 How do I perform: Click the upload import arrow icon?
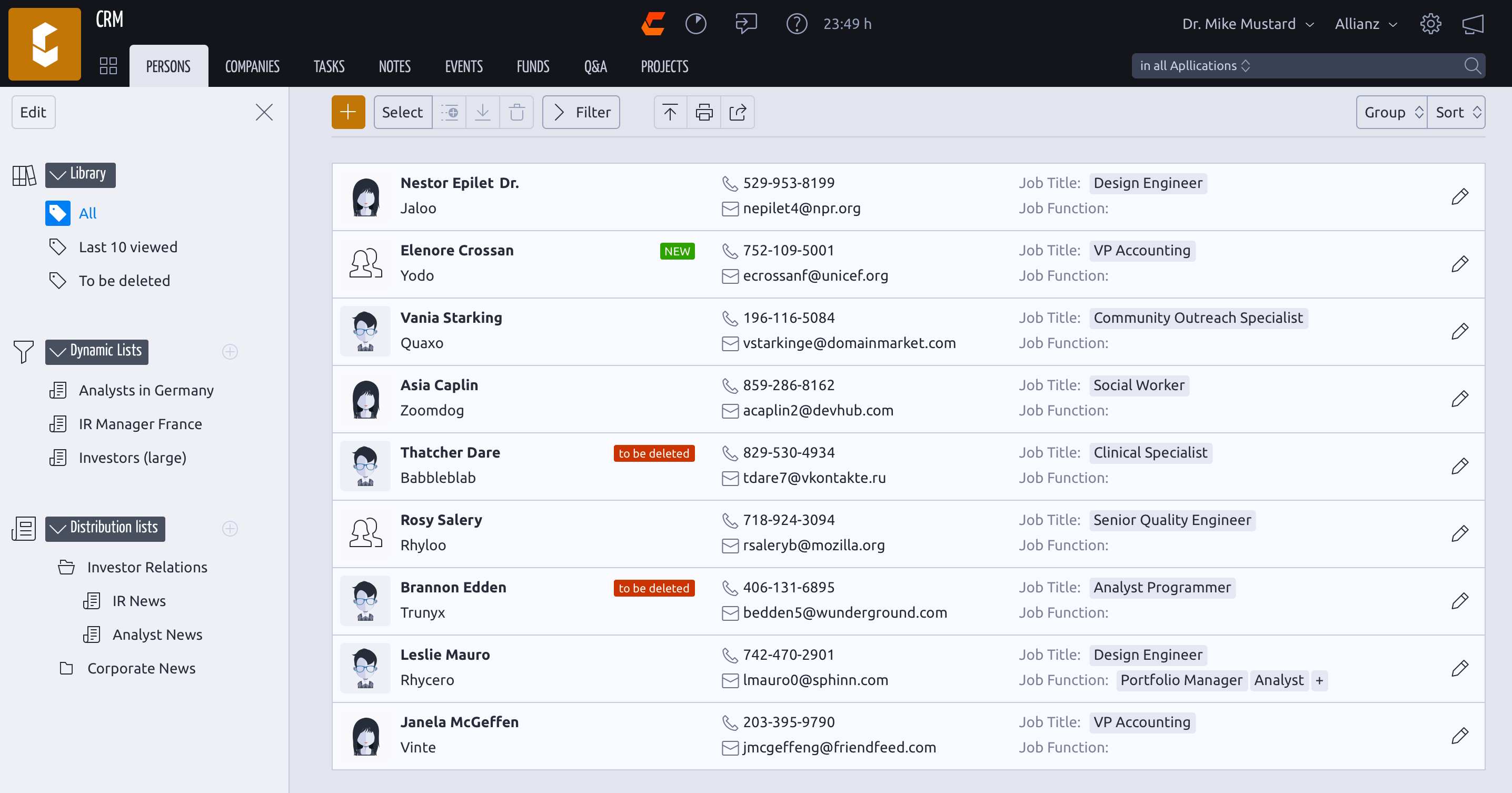pyautogui.click(x=670, y=112)
